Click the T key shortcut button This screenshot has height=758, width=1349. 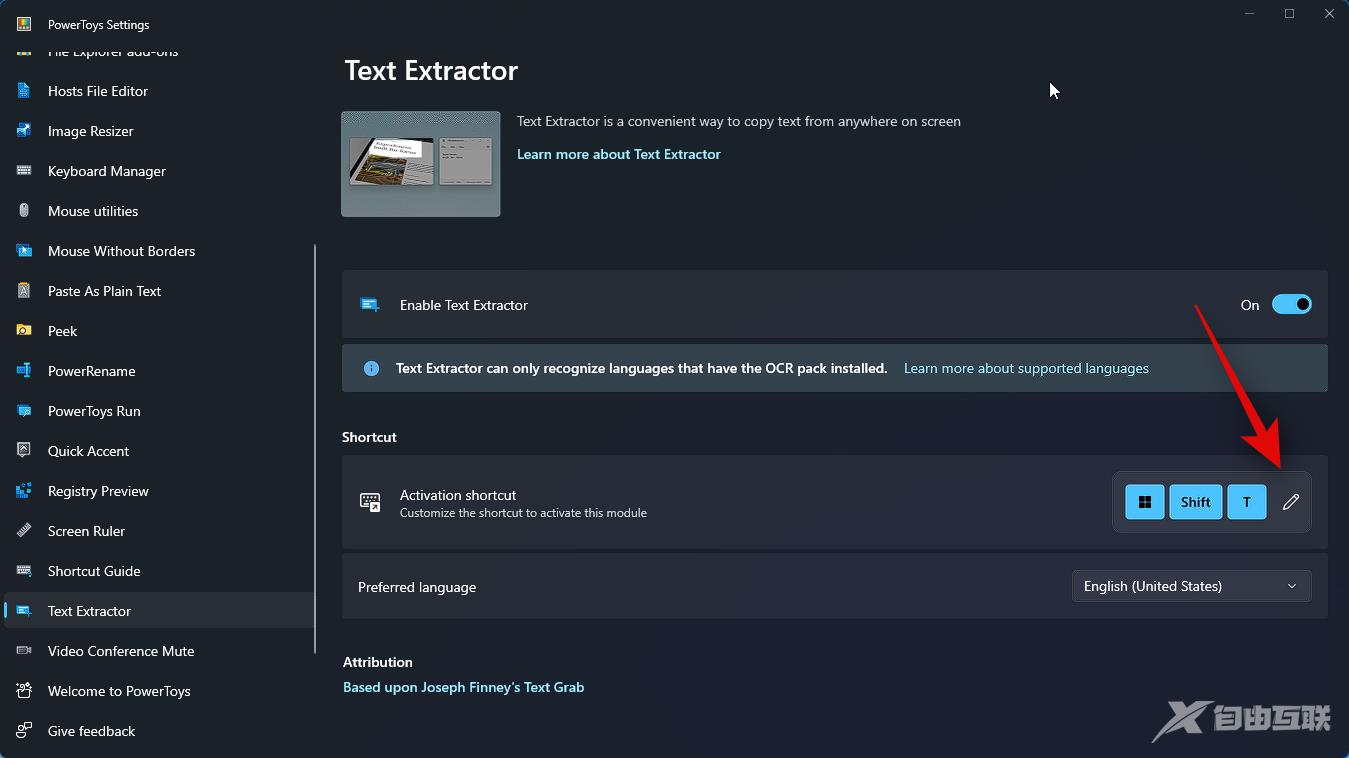pyautogui.click(x=1247, y=502)
